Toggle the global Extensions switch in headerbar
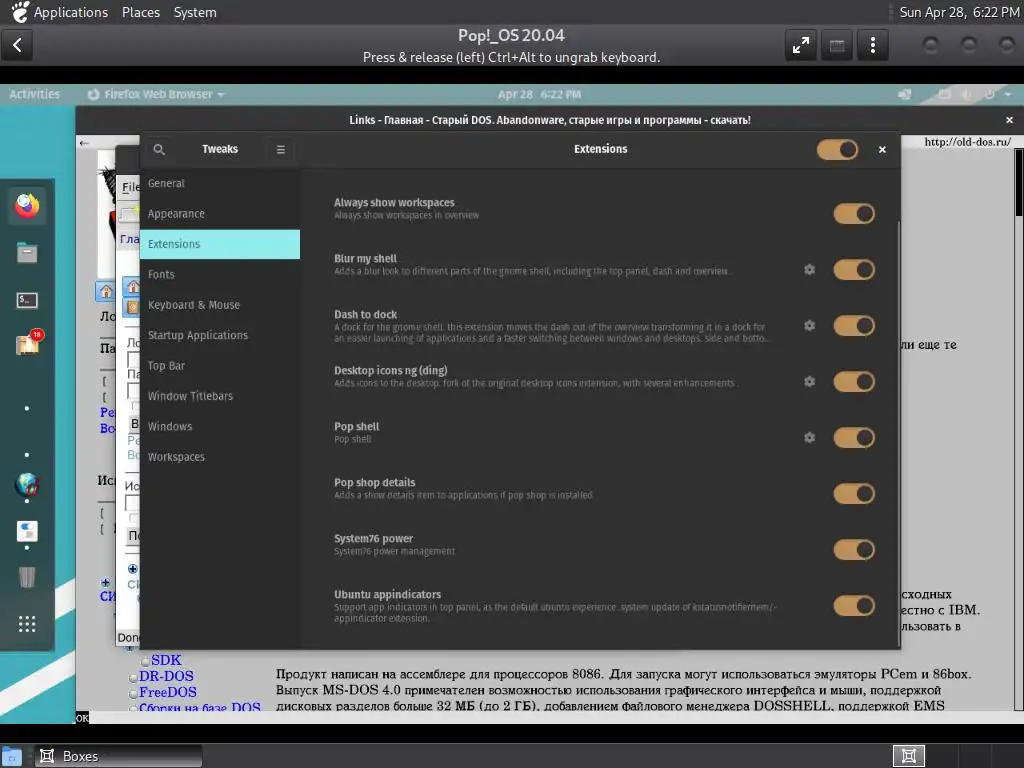The height and width of the screenshot is (768, 1024). click(x=837, y=150)
